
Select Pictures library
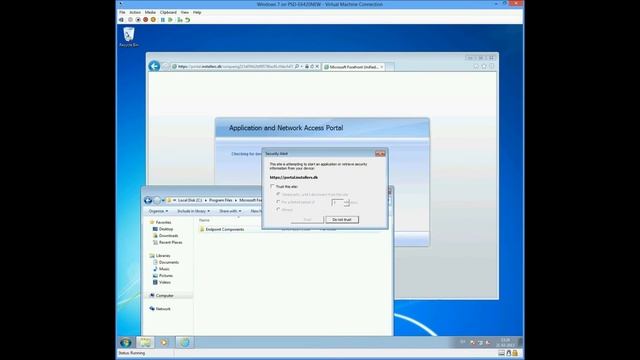(163, 276)
